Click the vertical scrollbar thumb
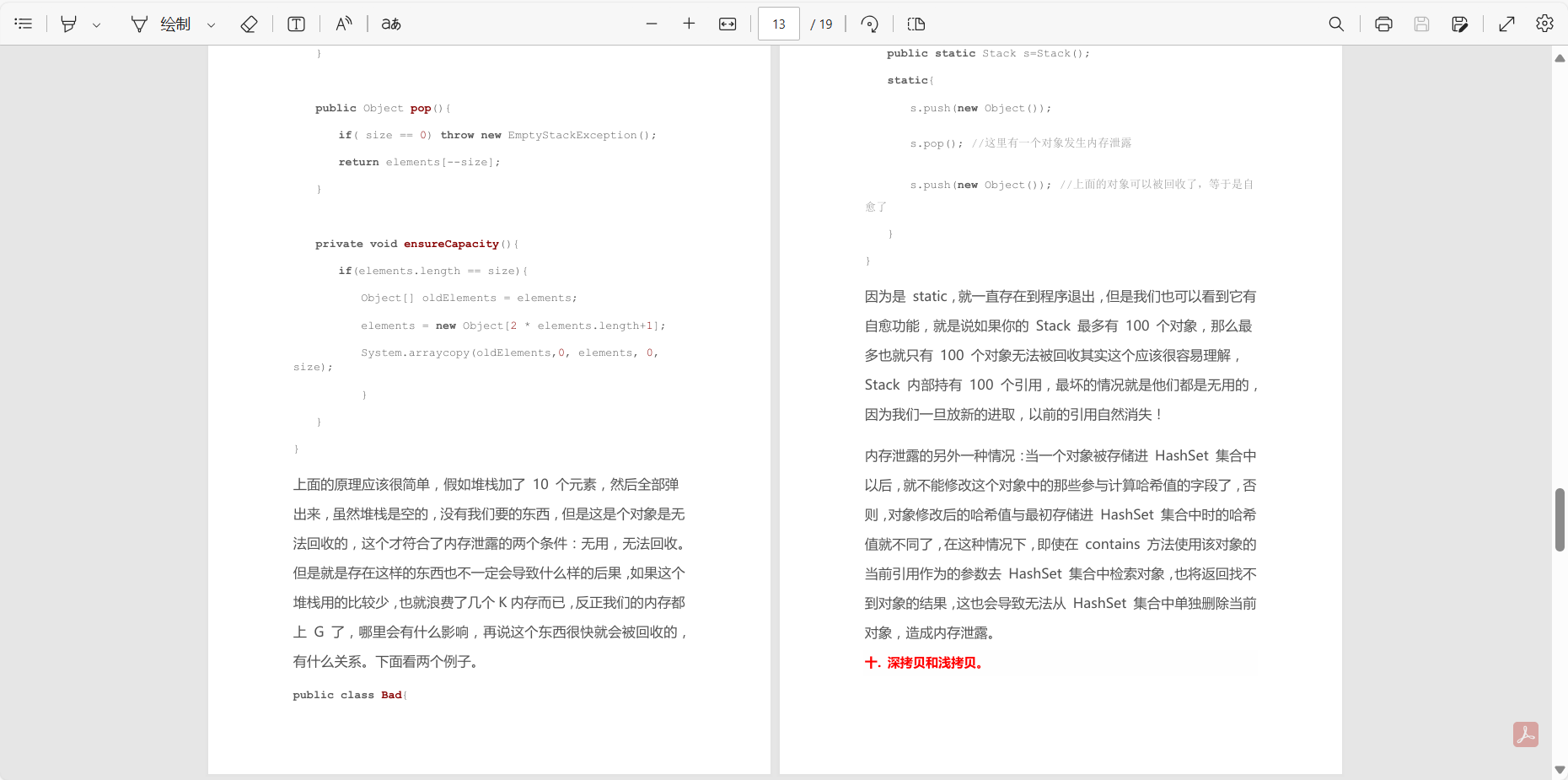 tap(1560, 519)
